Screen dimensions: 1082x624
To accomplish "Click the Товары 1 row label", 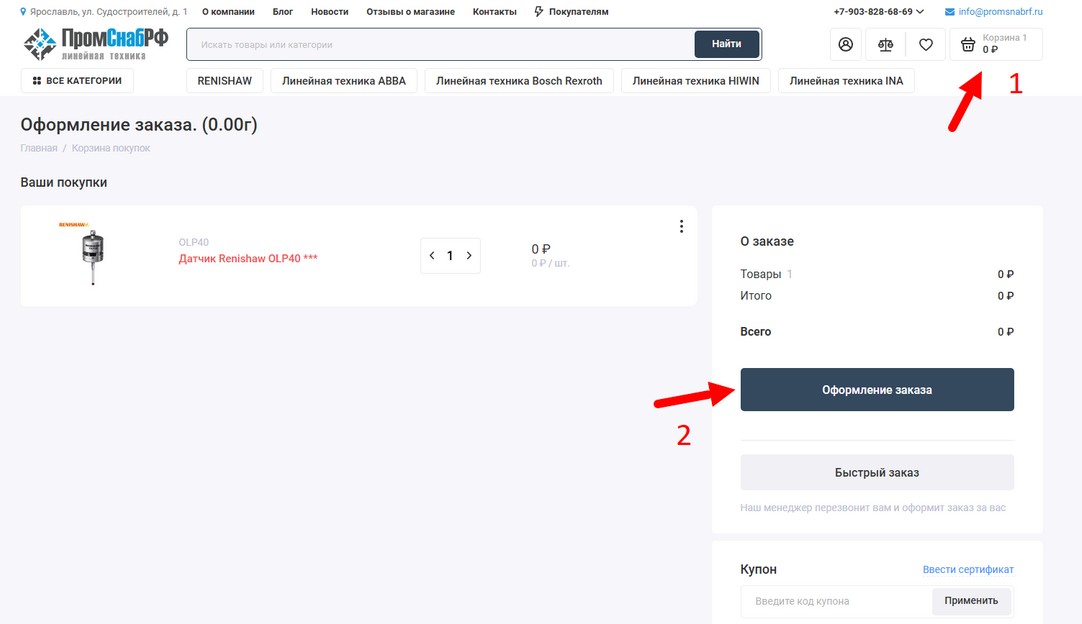I will [766, 274].
